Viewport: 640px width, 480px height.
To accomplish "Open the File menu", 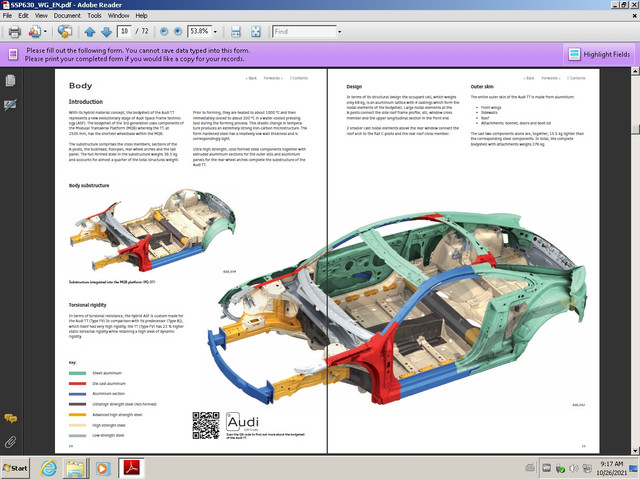I will (7, 16).
